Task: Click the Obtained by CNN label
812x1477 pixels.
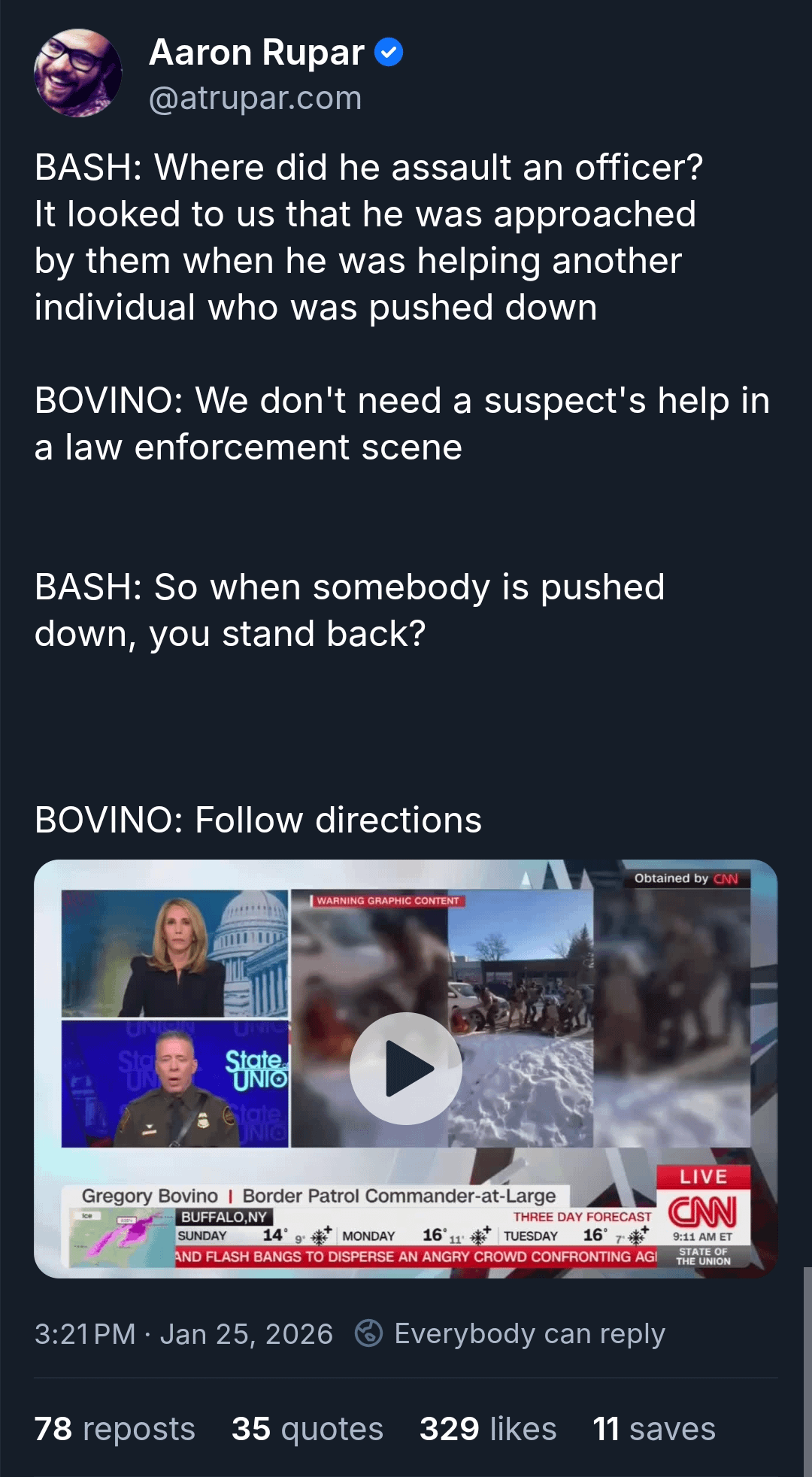Action: pyautogui.click(x=686, y=878)
